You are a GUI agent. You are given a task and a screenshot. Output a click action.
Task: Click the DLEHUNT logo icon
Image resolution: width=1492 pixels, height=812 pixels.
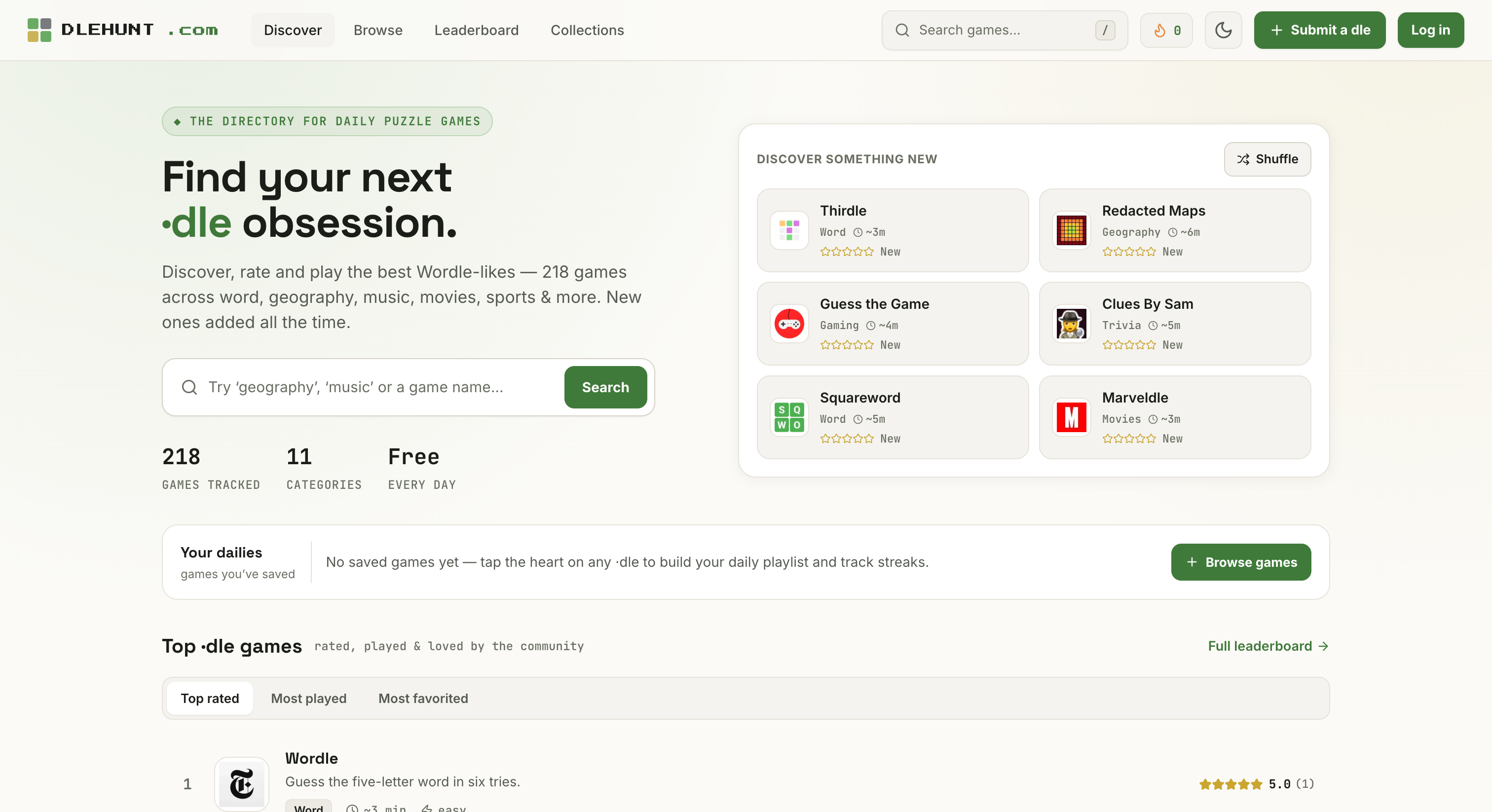pos(39,30)
